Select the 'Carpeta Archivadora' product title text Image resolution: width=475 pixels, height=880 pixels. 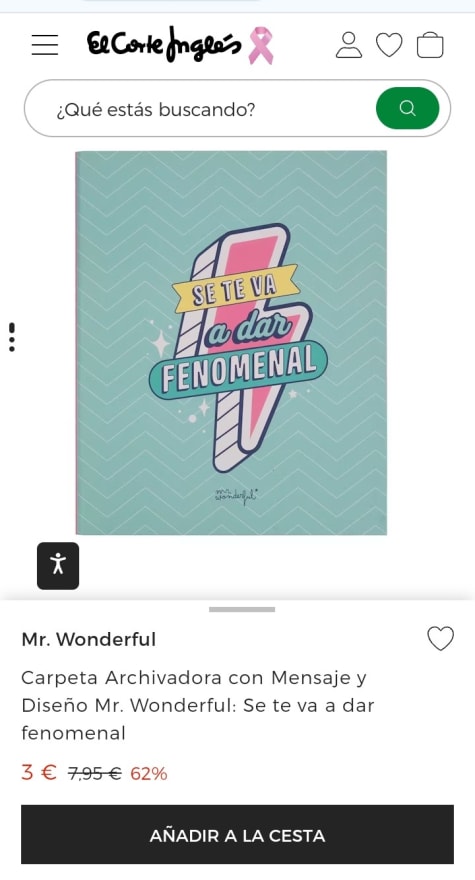tap(198, 705)
